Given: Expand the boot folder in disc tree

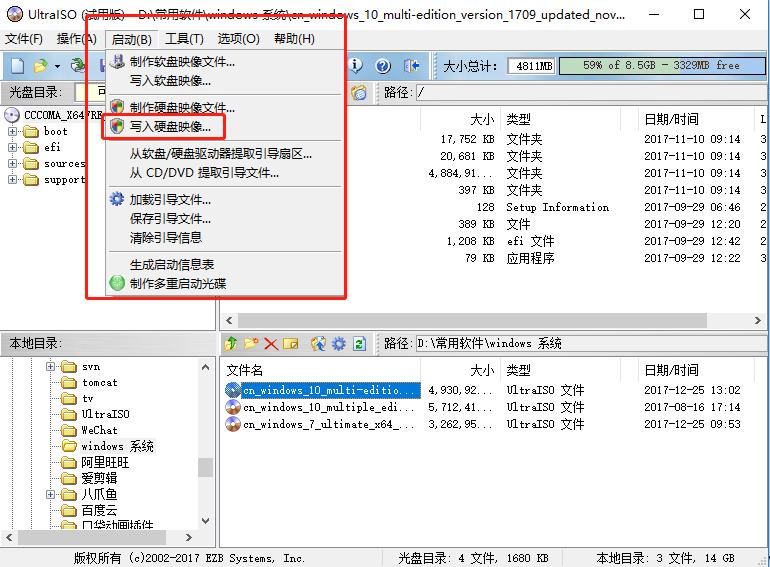Looking at the screenshot, I should 13,132.
